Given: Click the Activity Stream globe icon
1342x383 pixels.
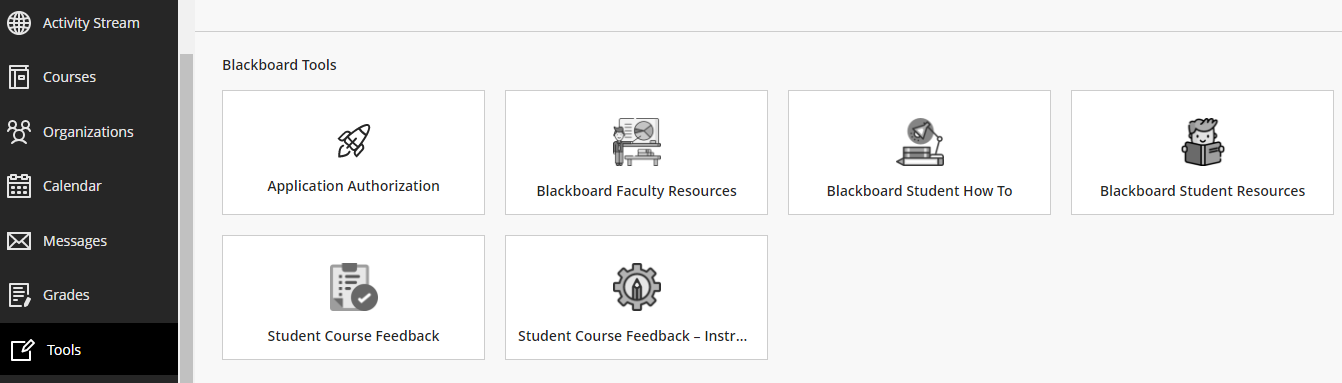Looking at the screenshot, I should pos(19,22).
